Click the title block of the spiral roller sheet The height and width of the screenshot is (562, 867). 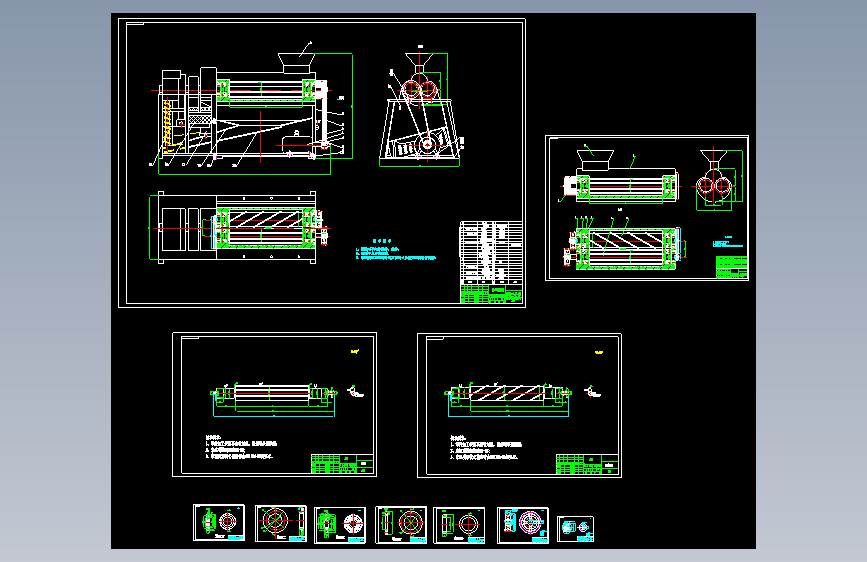click(x=587, y=464)
